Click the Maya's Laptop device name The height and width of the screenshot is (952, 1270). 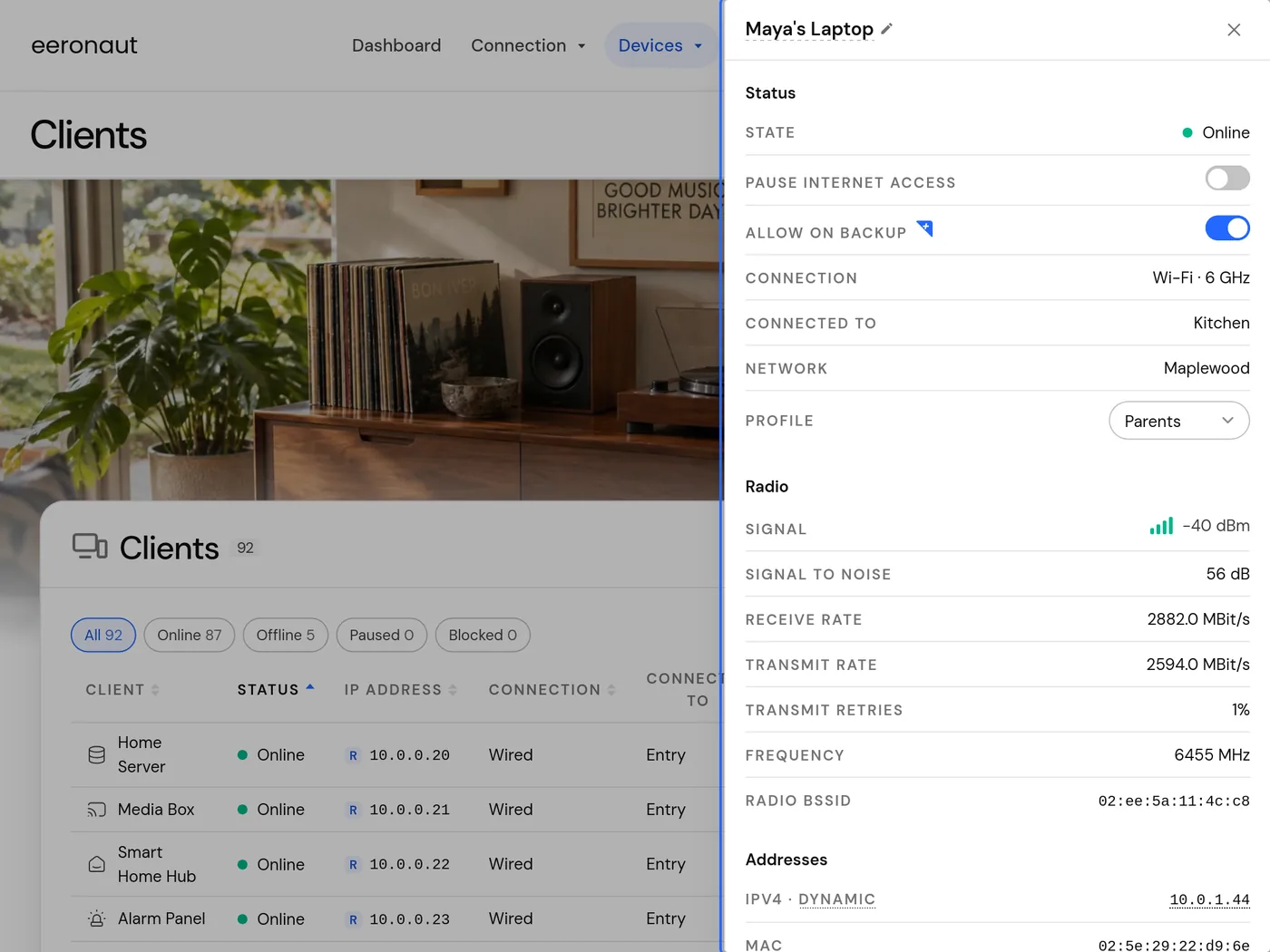tap(809, 29)
